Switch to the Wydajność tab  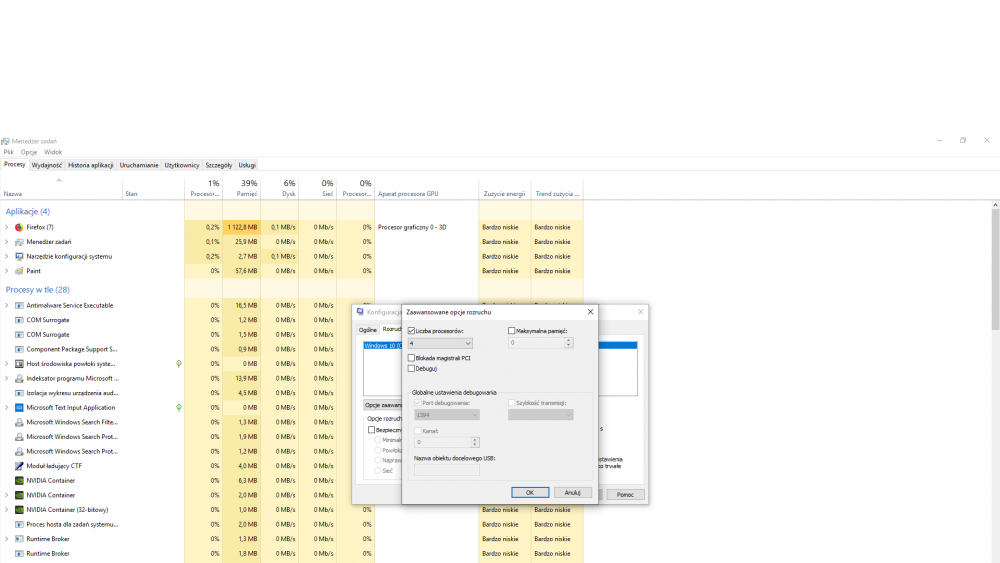pyautogui.click(x=47, y=165)
